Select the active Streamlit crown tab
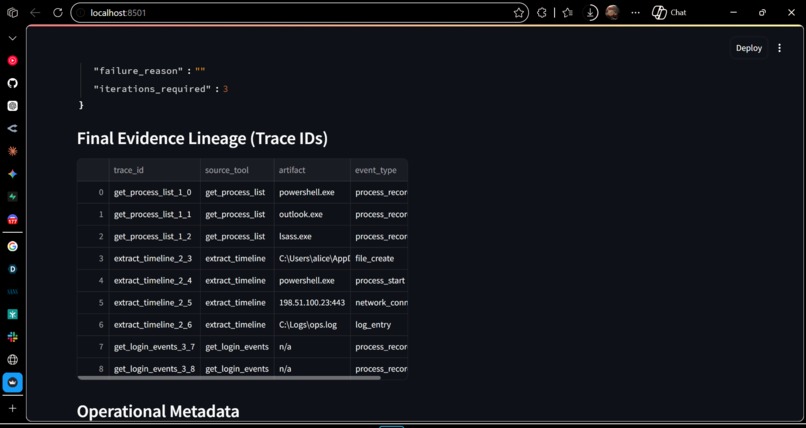The height and width of the screenshot is (428, 806). 12,382
